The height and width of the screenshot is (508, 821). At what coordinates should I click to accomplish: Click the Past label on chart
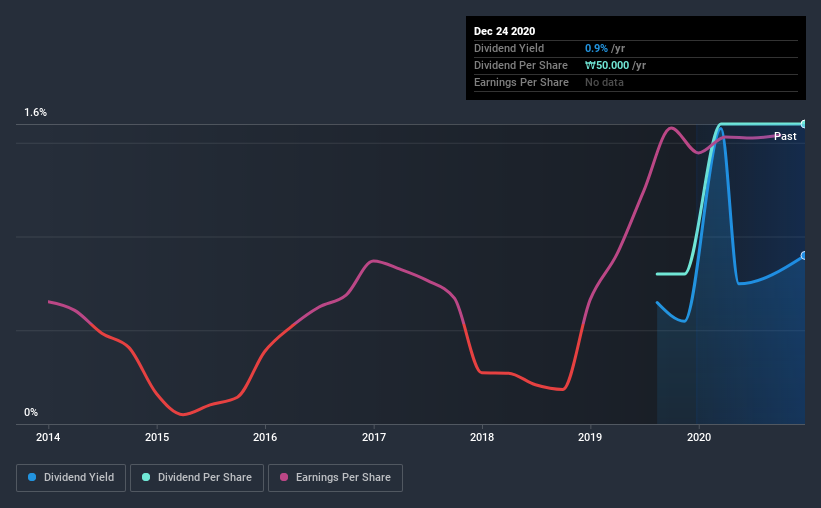click(785, 136)
